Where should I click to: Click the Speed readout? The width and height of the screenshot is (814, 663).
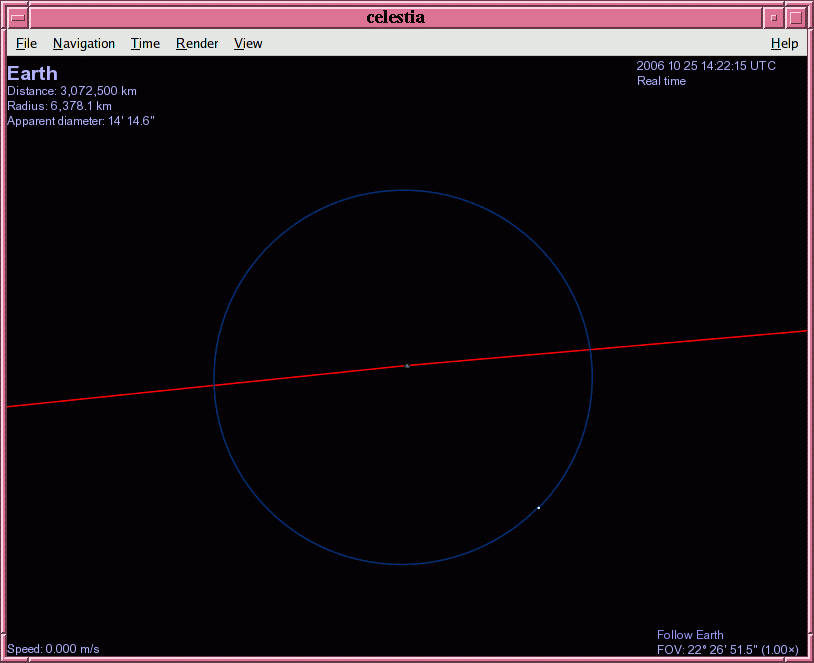tap(53, 649)
